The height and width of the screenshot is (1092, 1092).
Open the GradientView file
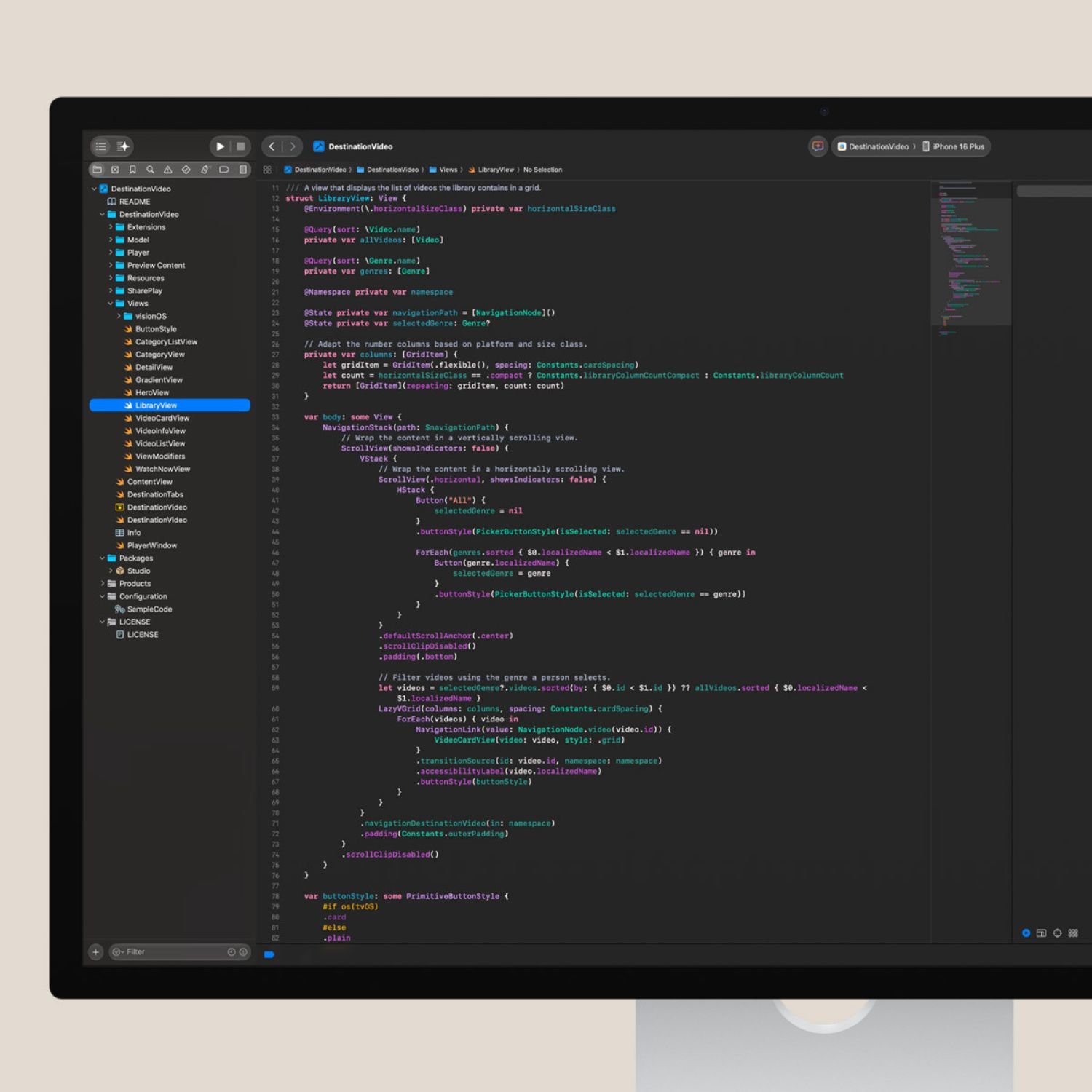154,380
